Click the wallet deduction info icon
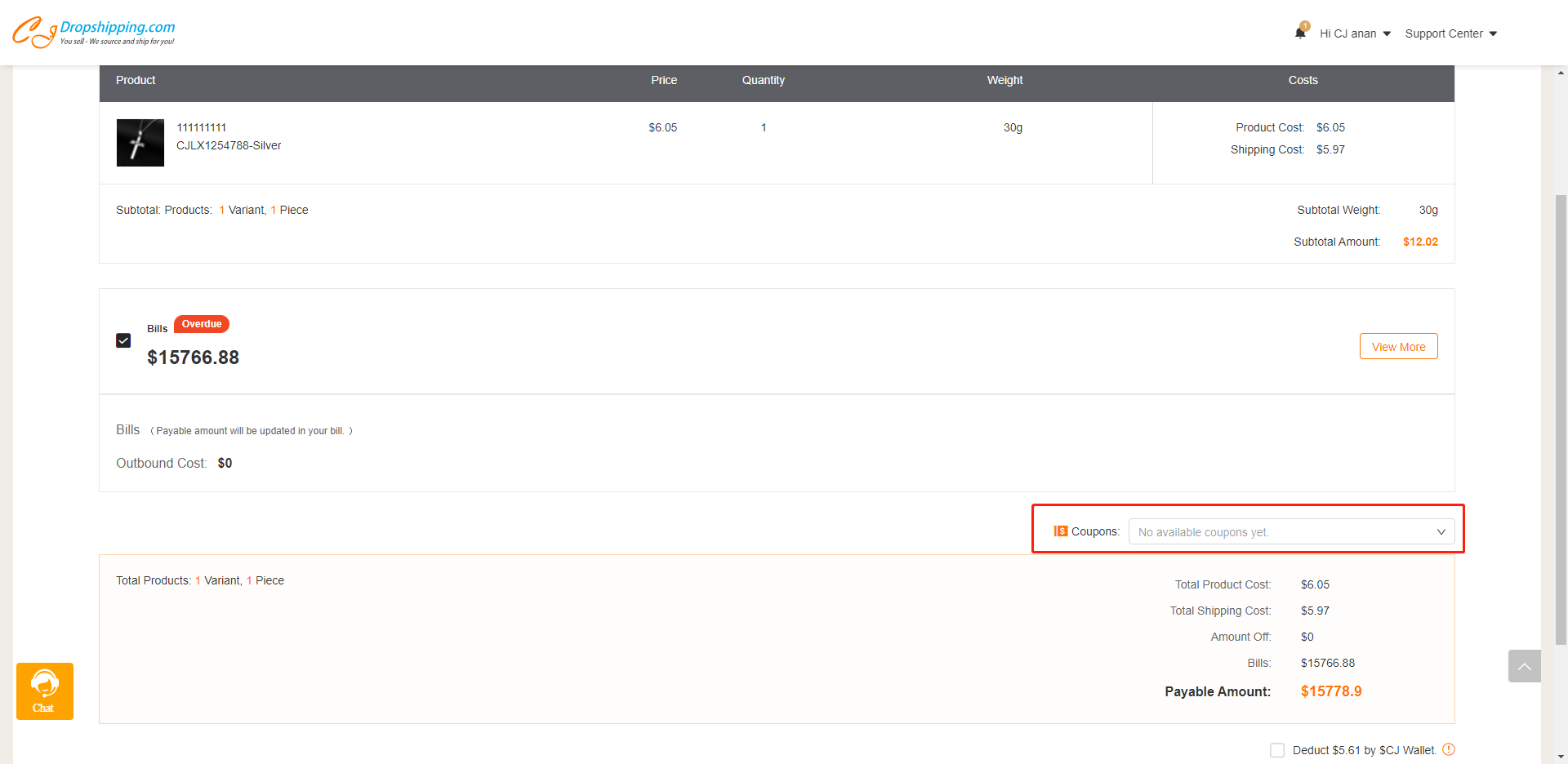Screen dimensions: 1568x764 (x=1449, y=749)
